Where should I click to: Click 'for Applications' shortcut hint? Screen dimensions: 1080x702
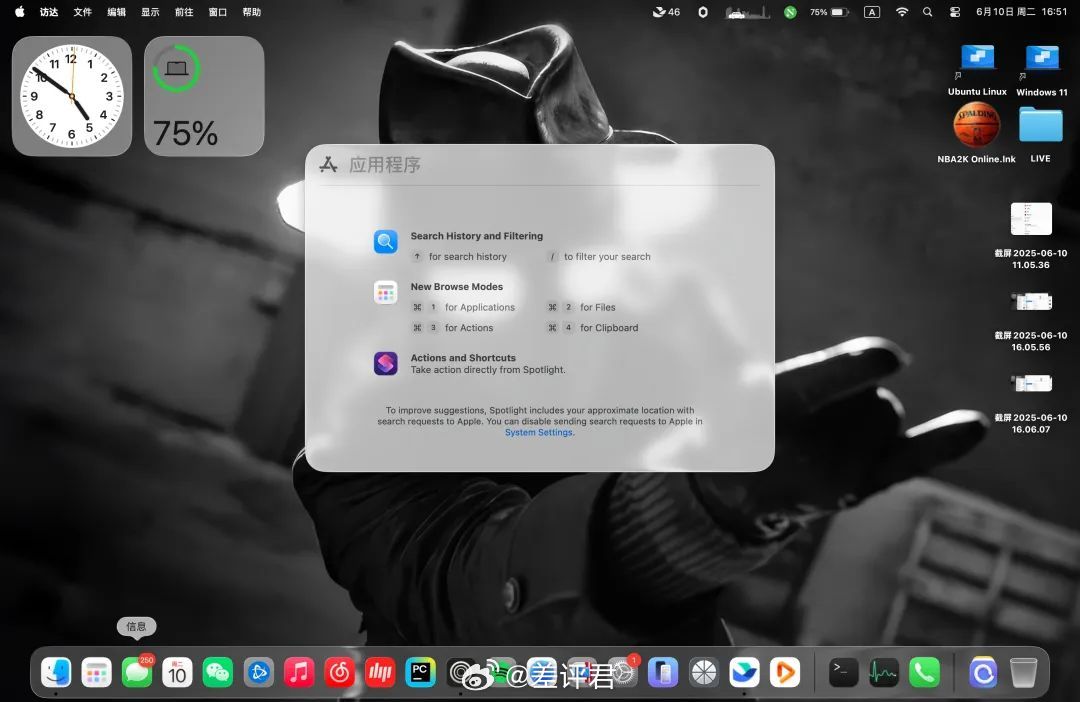tap(479, 307)
